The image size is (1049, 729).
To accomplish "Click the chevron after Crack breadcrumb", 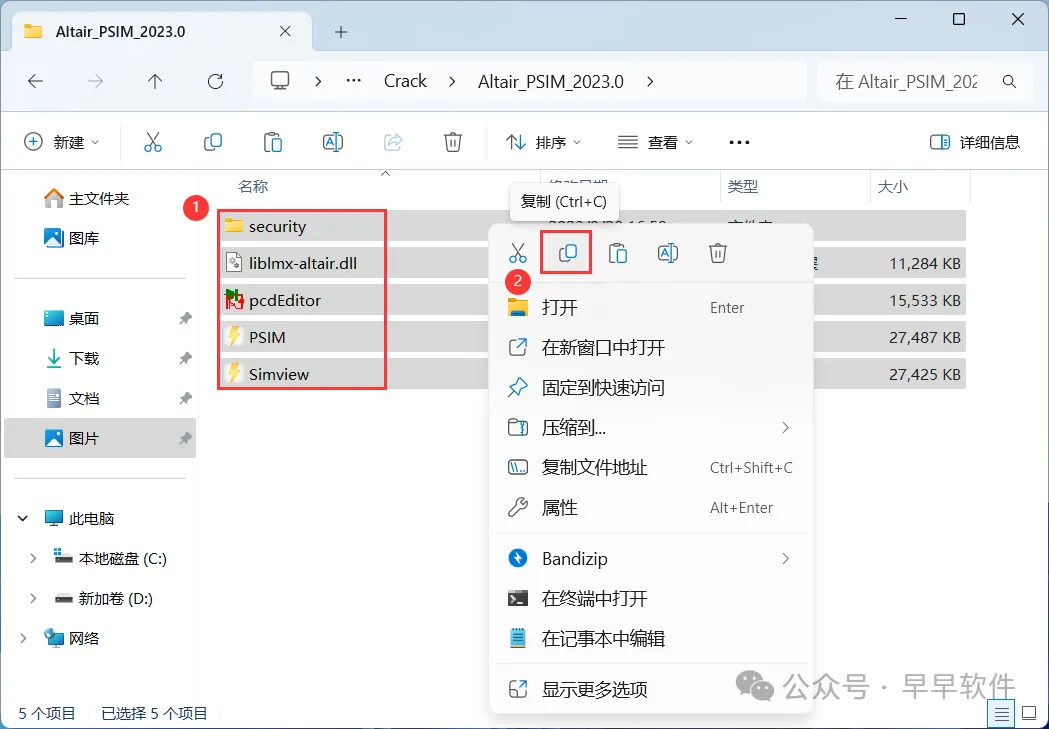I will 452,82.
